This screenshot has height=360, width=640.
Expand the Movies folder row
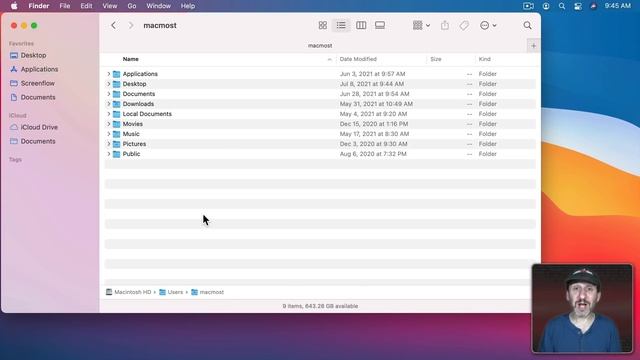click(x=109, y=124)
